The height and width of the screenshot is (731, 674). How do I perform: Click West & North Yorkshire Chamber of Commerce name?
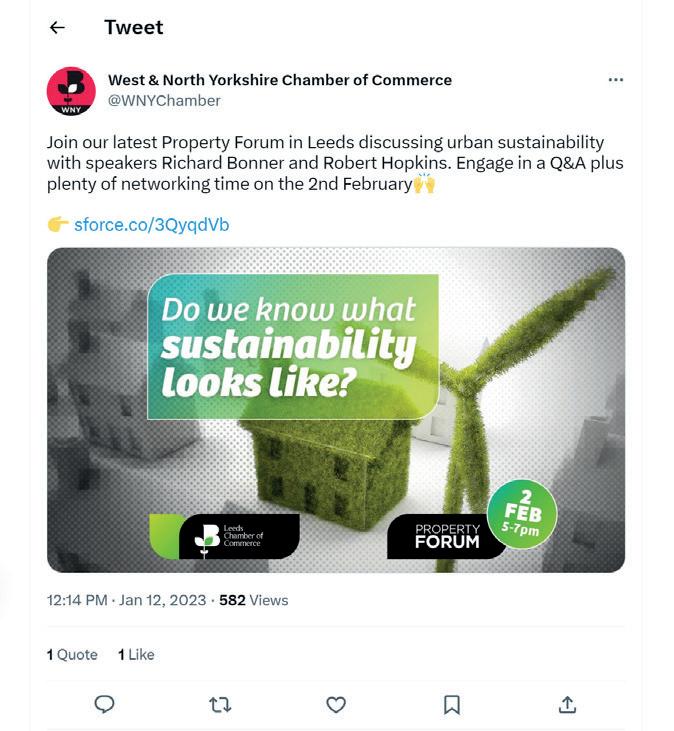click(280, 80)
